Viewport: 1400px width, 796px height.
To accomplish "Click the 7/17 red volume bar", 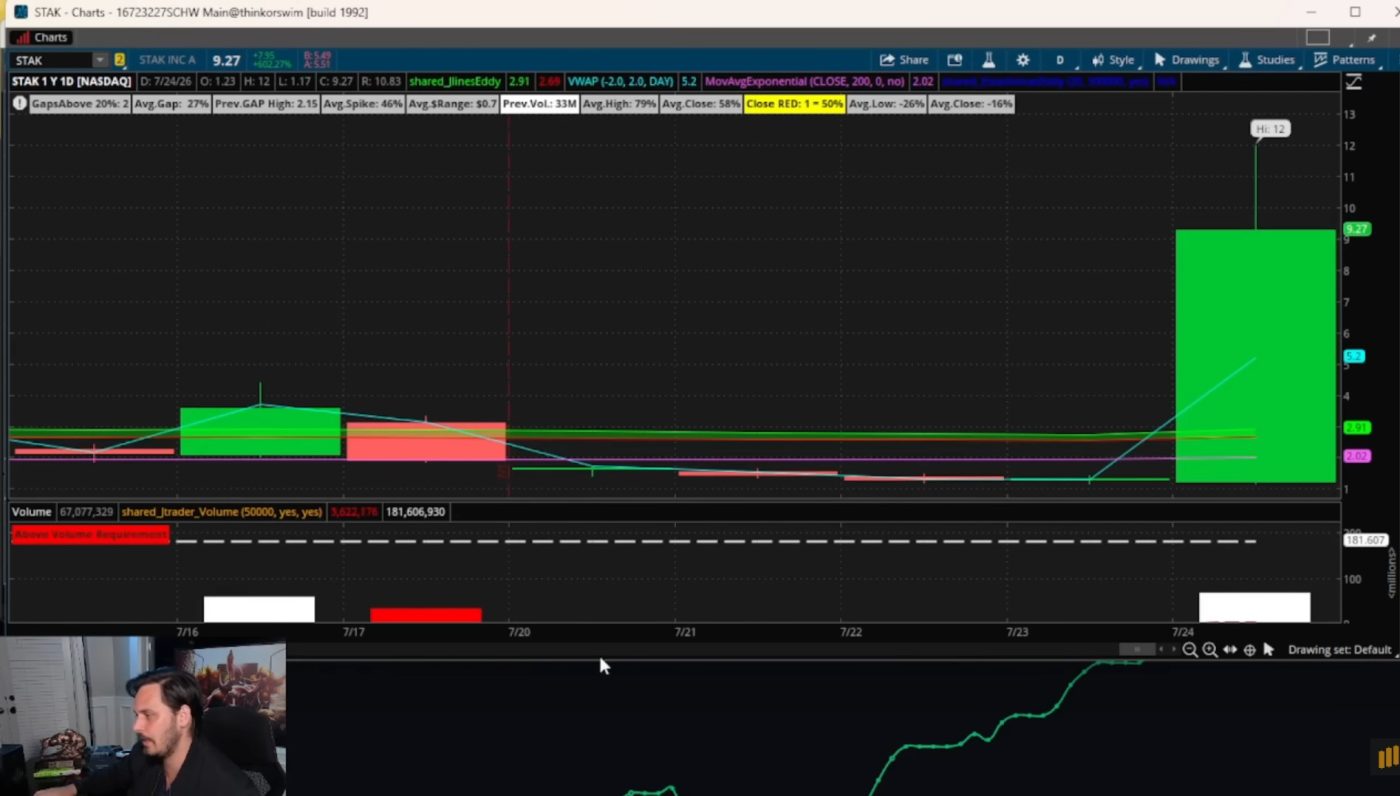I will coord(426,615).
